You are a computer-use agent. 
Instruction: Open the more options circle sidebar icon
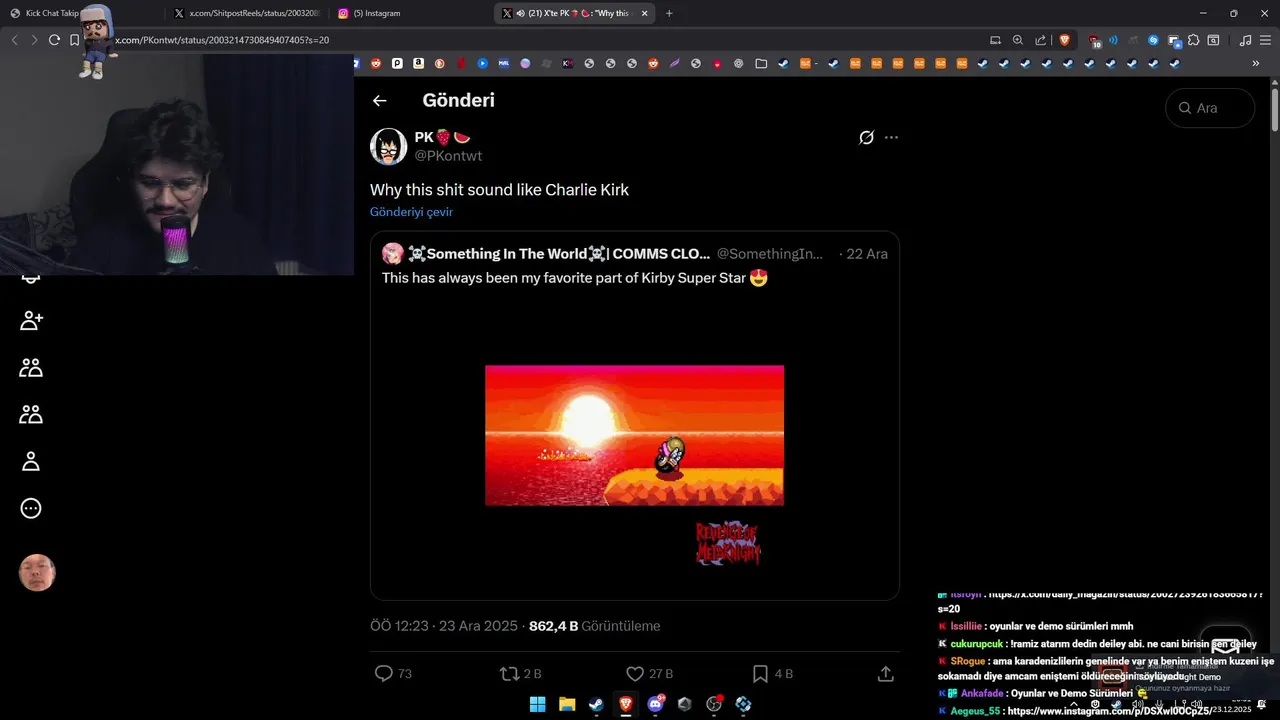tap(31, 508)
